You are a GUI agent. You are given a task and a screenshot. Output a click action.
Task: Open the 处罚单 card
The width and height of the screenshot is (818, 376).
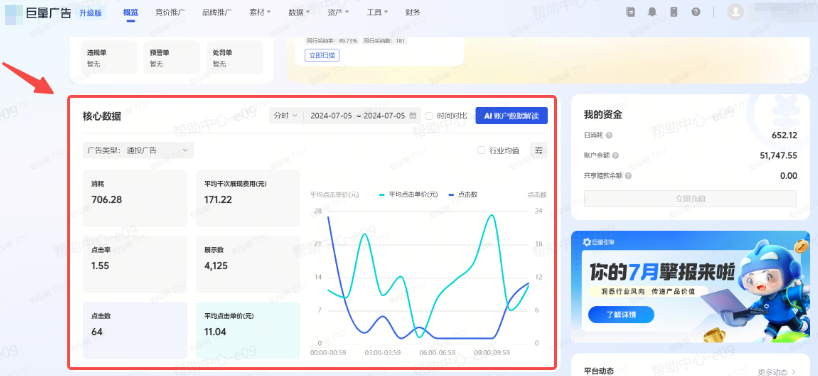pos(234,57)
